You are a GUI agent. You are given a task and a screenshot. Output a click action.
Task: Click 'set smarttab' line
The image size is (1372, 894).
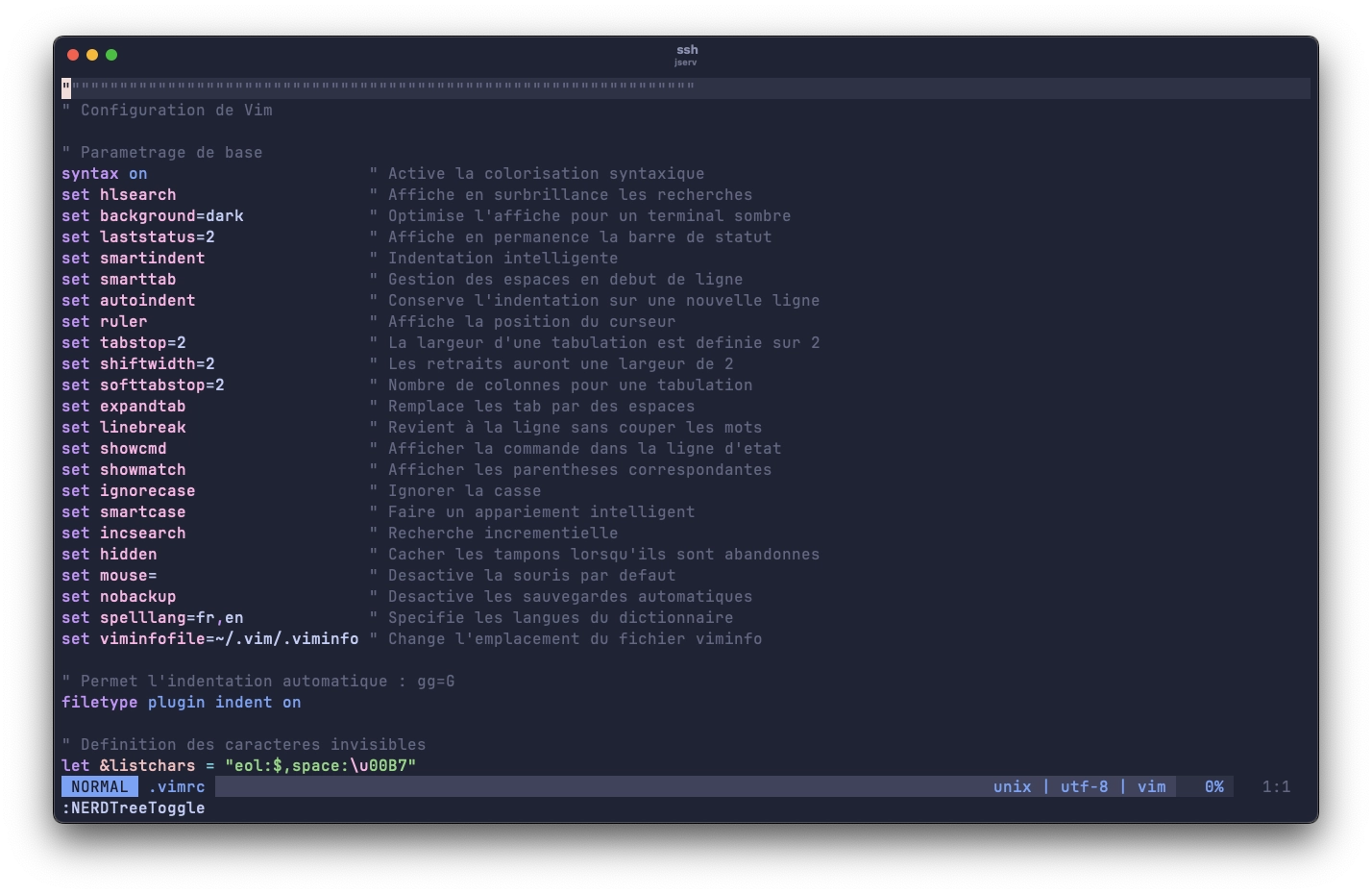(x=119, y=280)
